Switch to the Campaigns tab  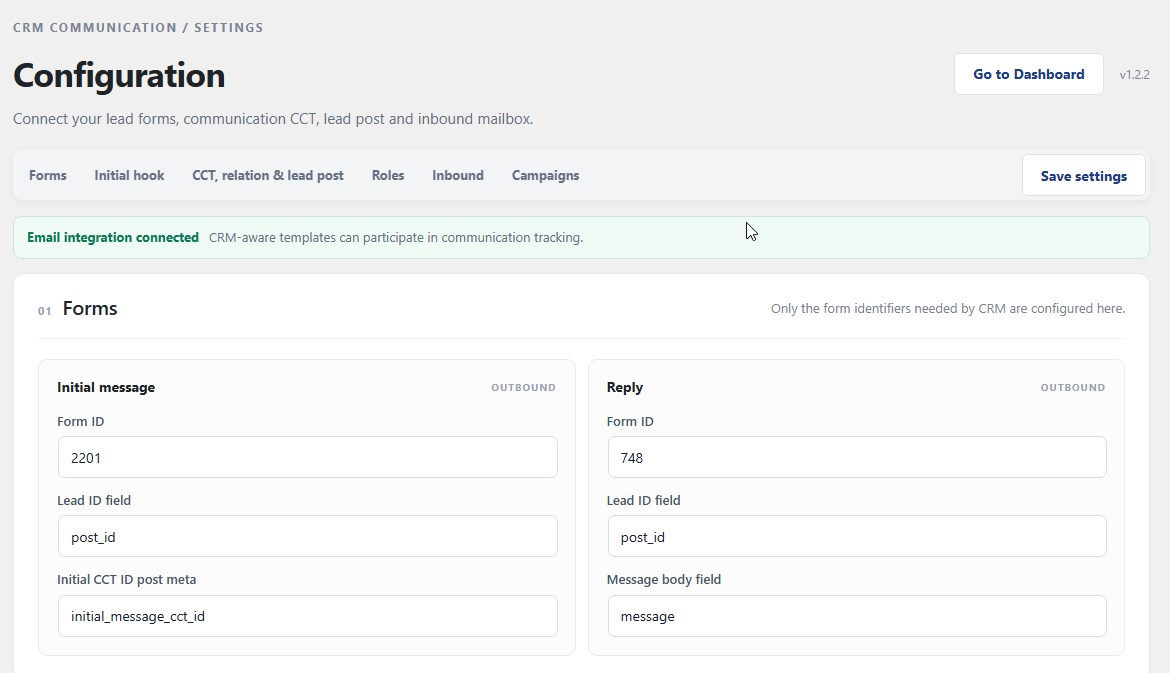[545, 175]
